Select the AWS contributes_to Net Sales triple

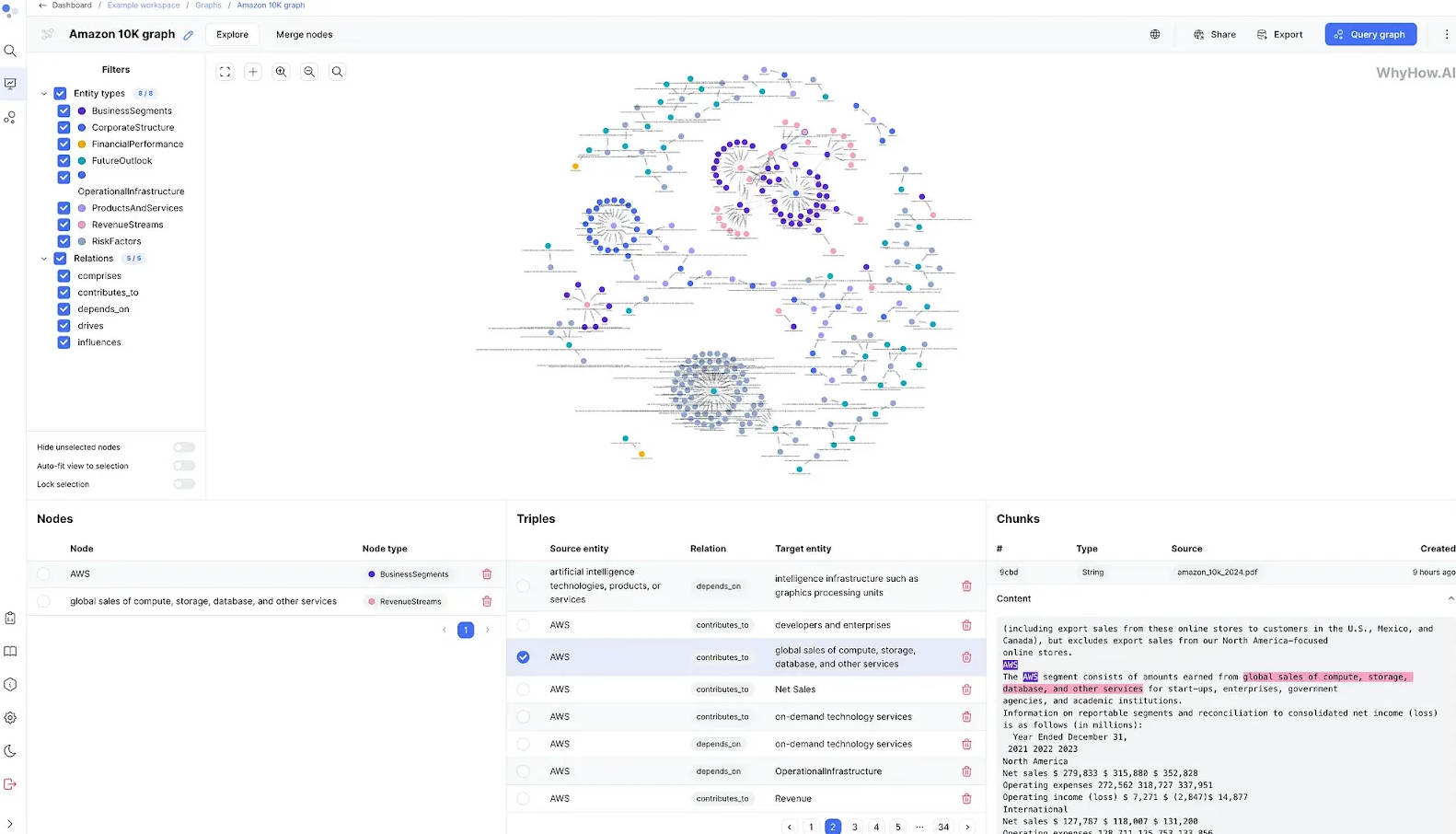point(523,689)
